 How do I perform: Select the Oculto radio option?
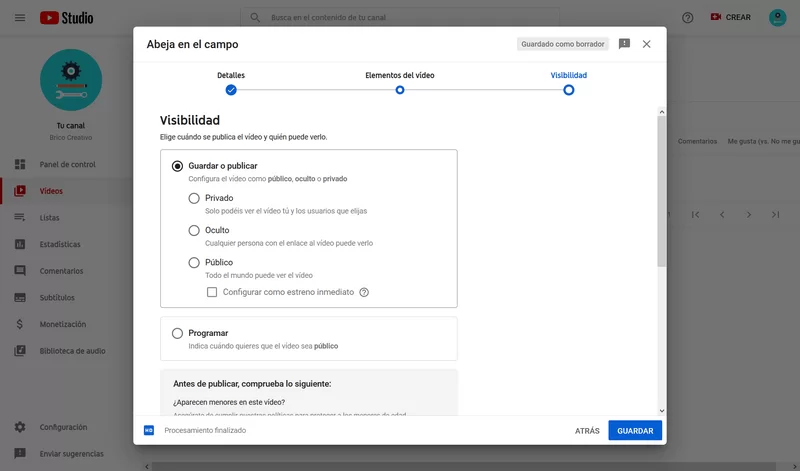(194, 230)
